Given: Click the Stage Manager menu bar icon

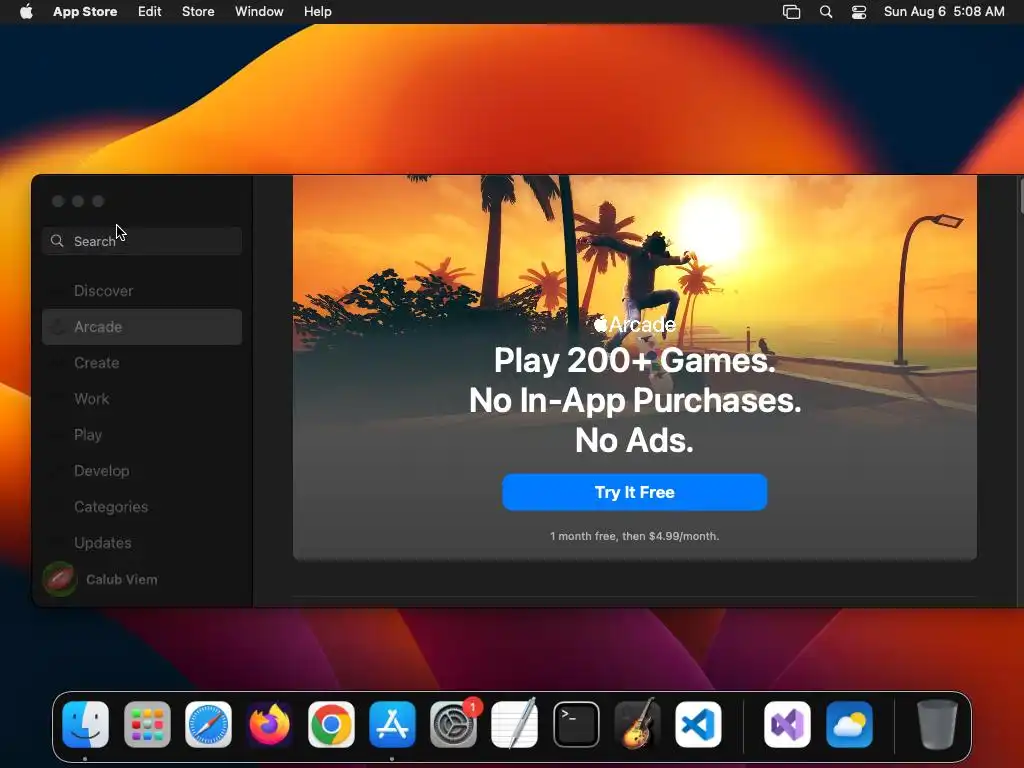Looking at the screenshot, I should pyautogui.click(x=792, y=12).
